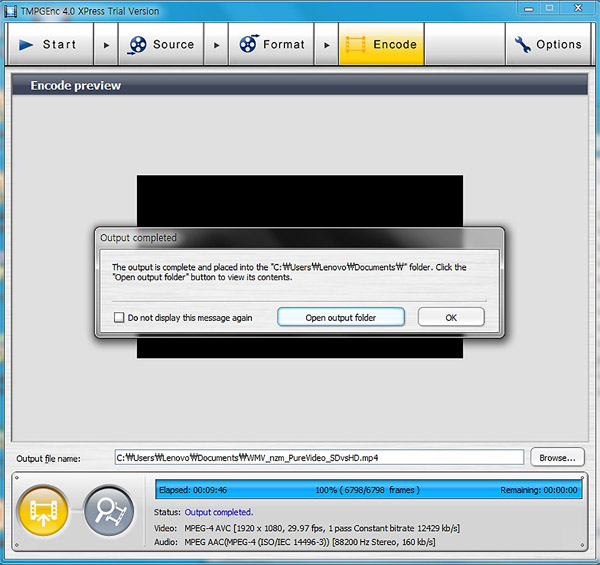Focus the Output file name path field

tap(319, 458)
